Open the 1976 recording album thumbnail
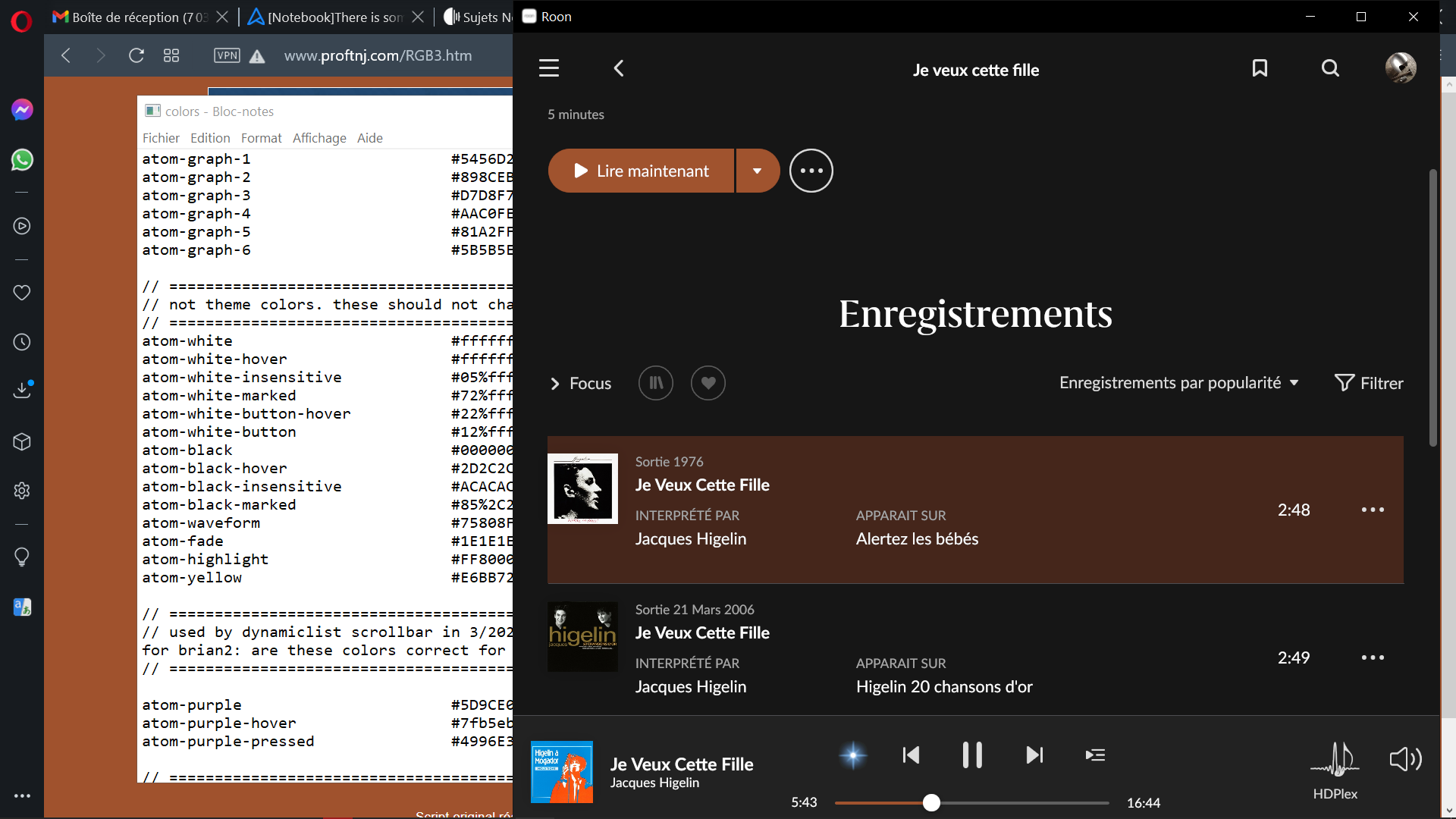Screen dimensions: 1456x819 [x=582, y=488]
